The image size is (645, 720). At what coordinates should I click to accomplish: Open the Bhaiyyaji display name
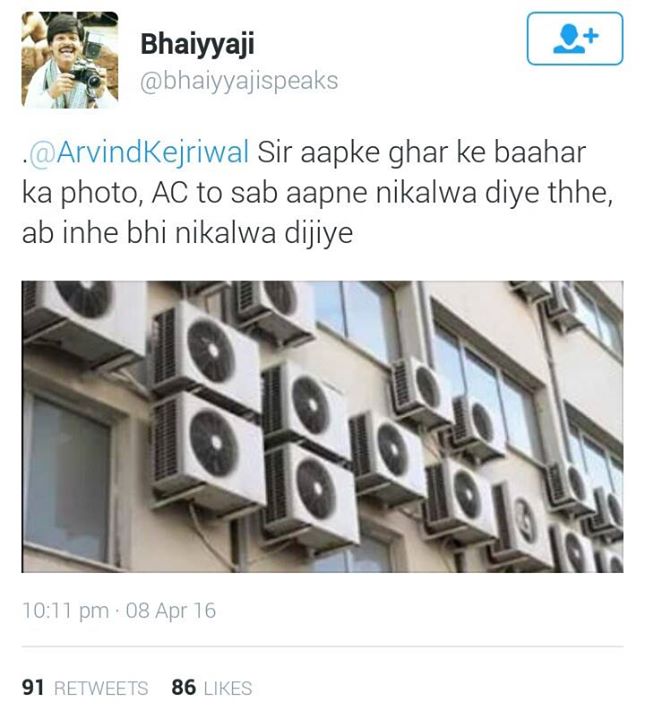coord(197,45)
